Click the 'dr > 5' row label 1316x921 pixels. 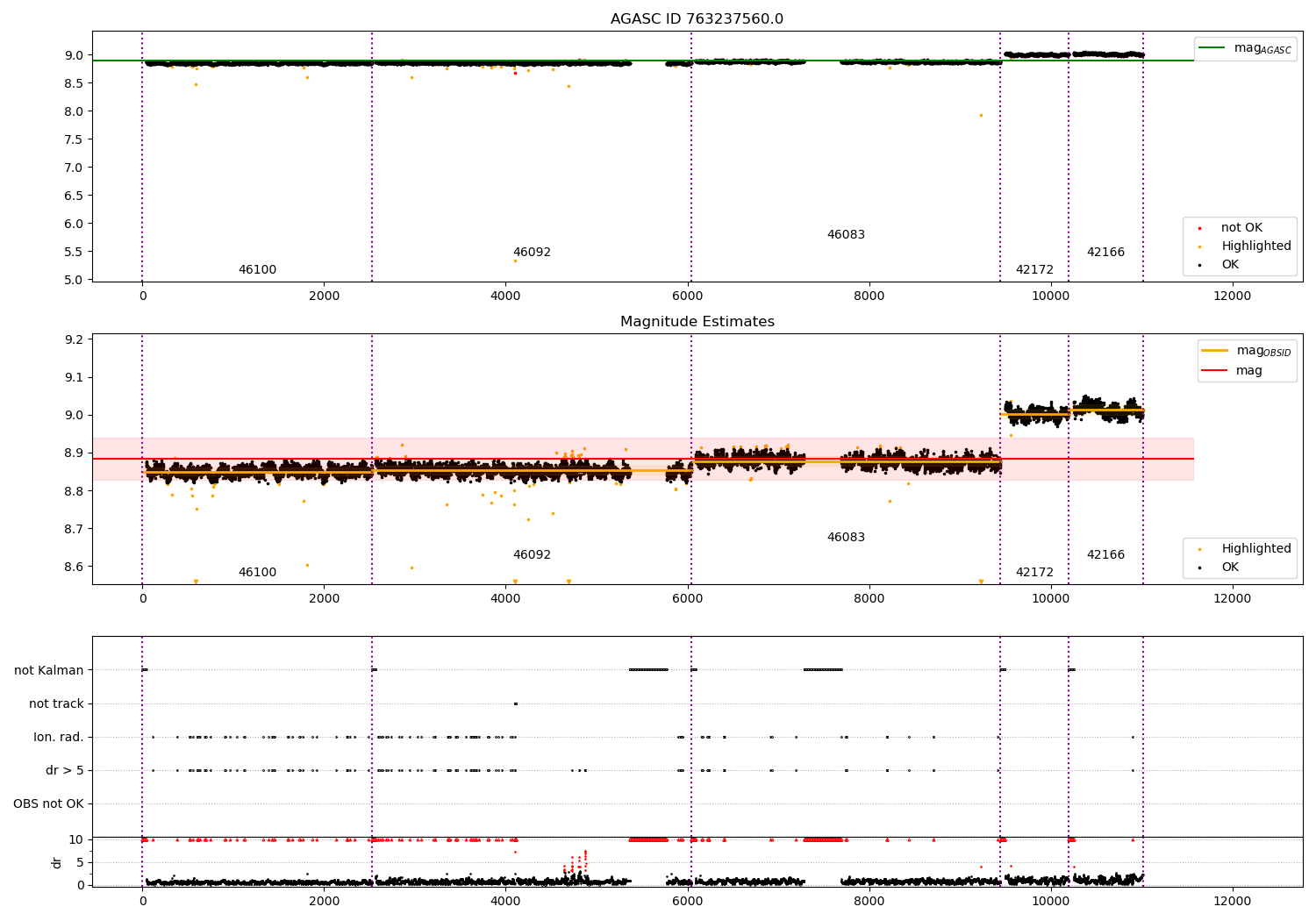(65, 770)
